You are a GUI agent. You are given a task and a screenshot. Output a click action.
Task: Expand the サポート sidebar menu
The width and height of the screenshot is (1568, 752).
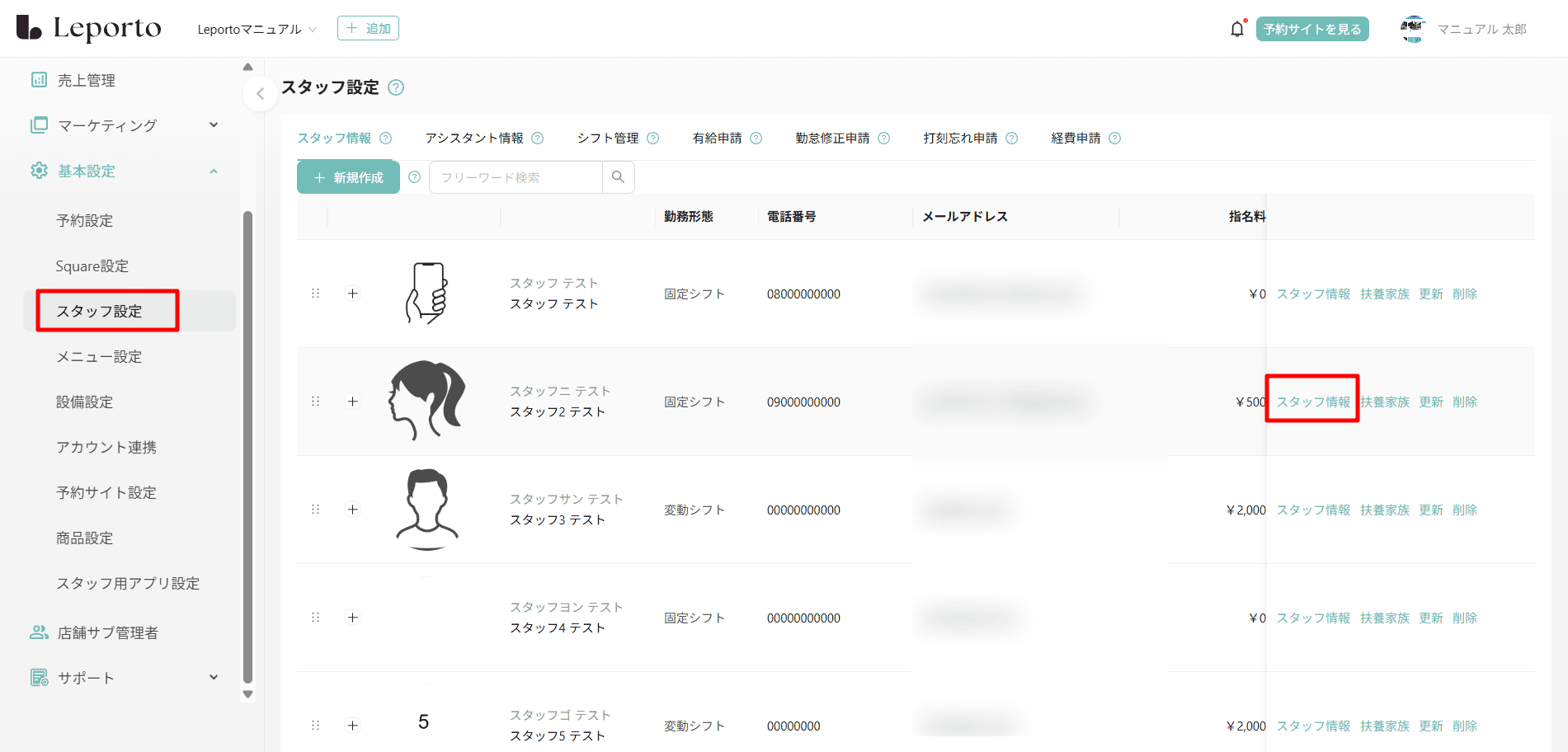(x=214, y=678)
